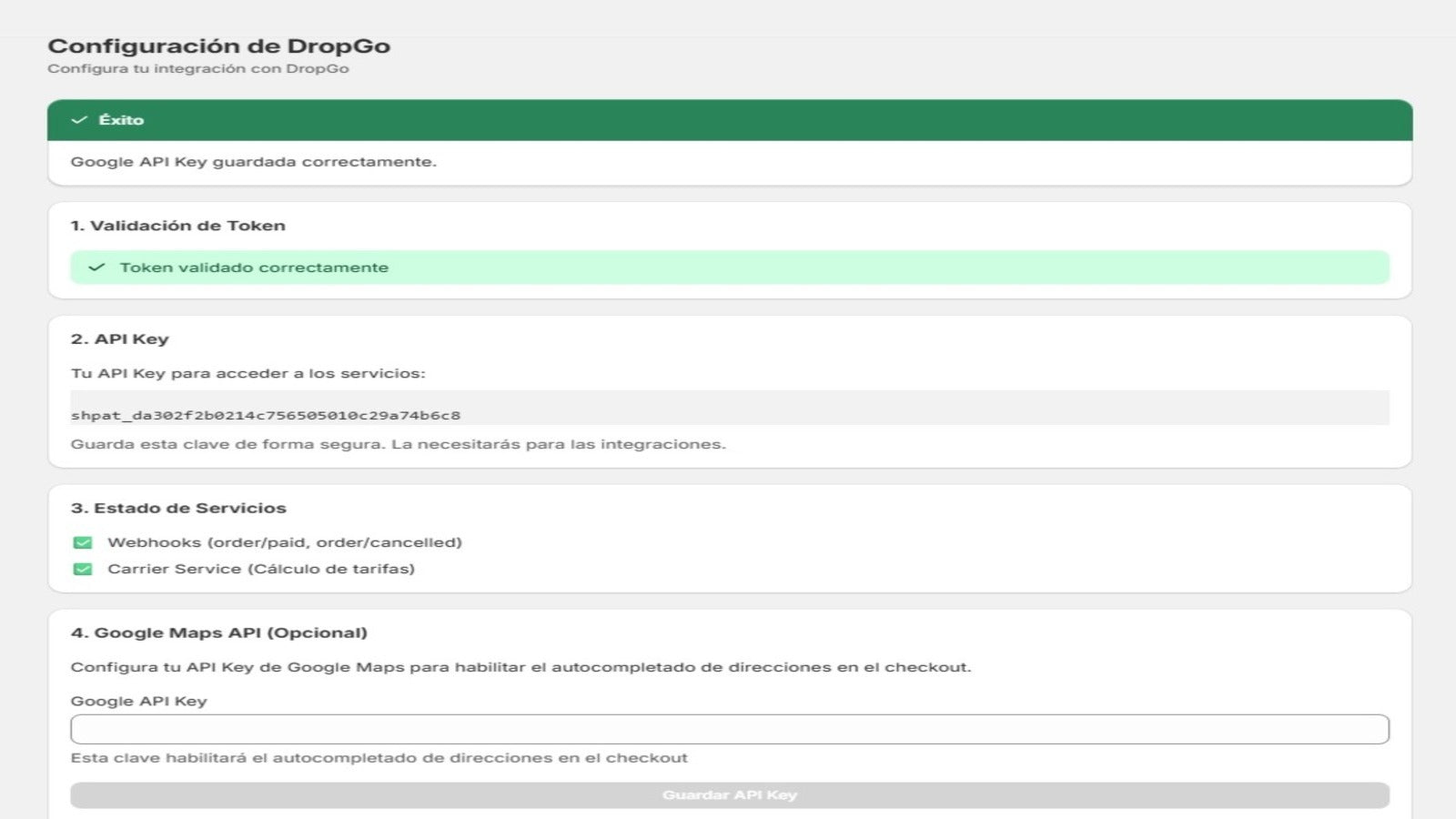This screenshot has width=1456, height=819.
Task: Toggle the Webhooks service checkbox
Action: coord(83,543)
